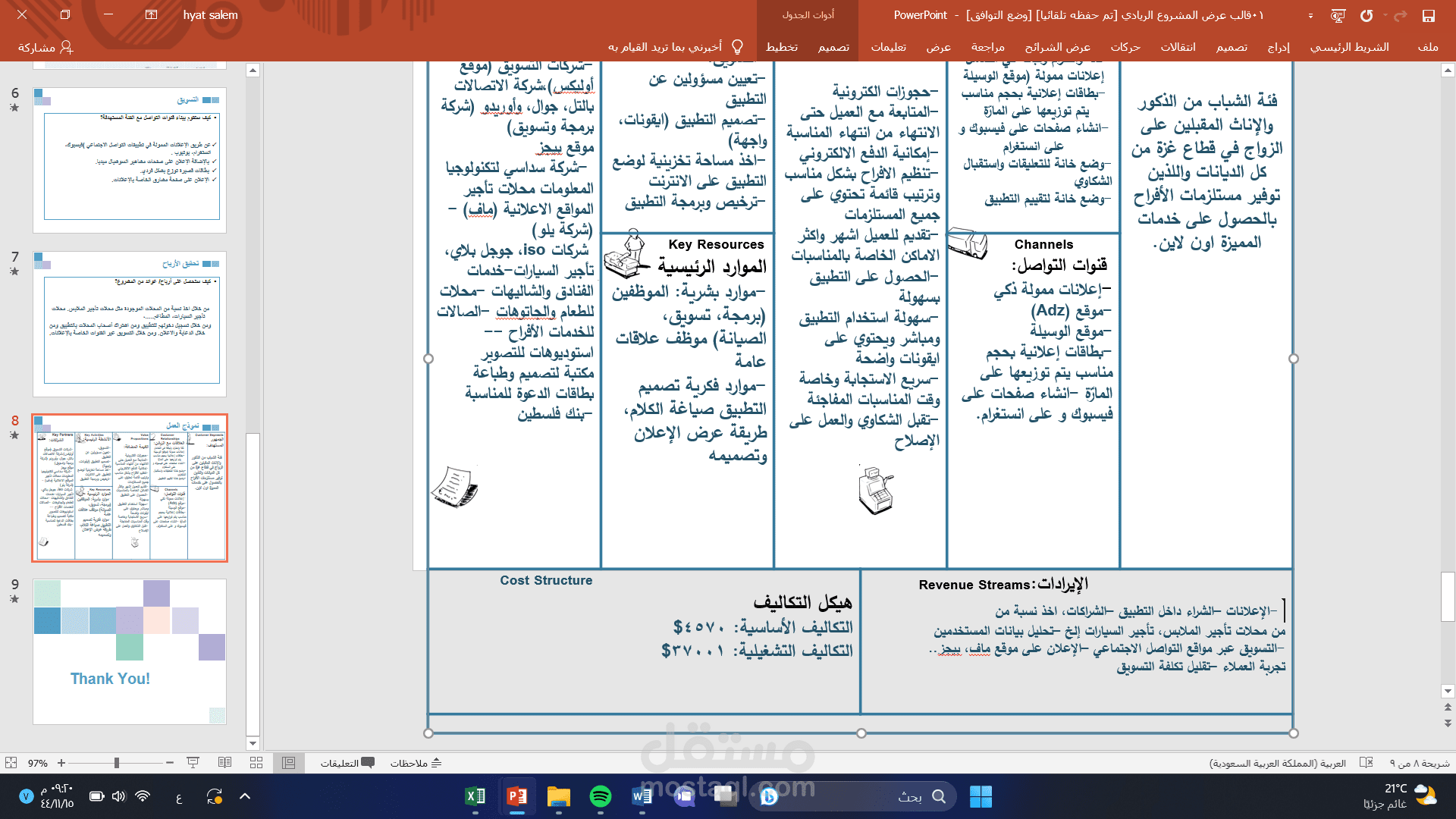Click the 97% zoom level value
The width and height of the screenshot is (1456, 819).
coord(38,763)
